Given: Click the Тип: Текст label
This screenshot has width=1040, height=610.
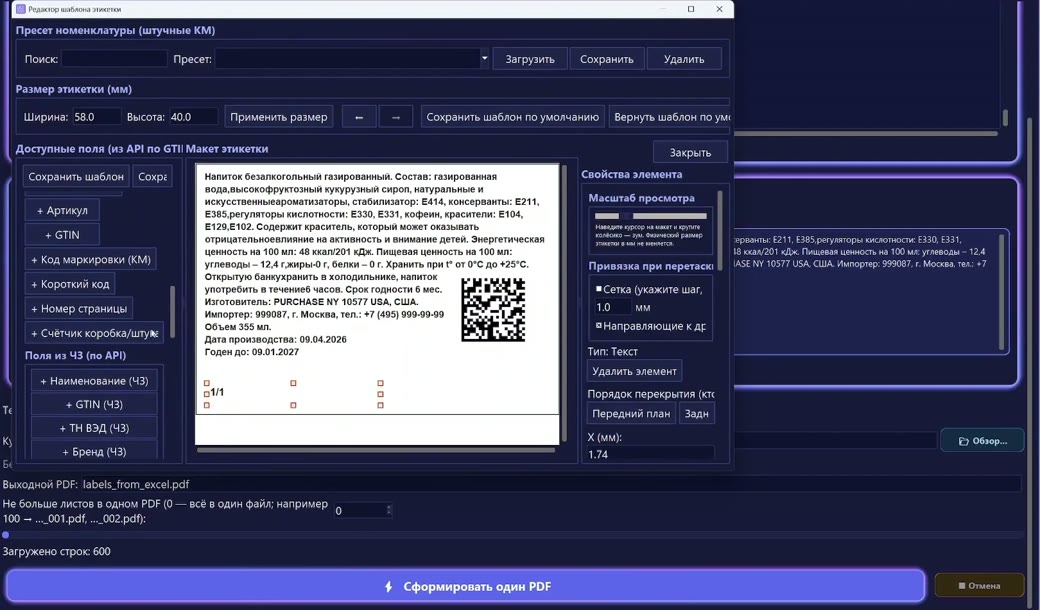Looking at the screenshot, I should [612, 351].
